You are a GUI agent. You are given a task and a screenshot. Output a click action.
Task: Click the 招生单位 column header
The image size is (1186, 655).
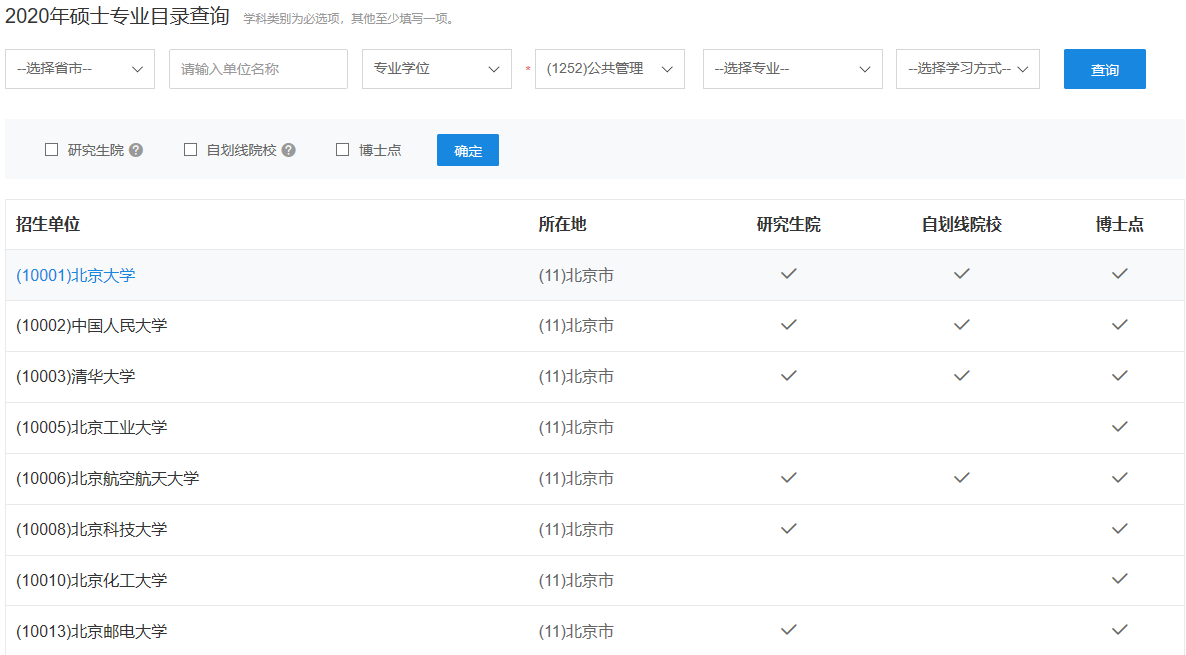click(48, 224)
